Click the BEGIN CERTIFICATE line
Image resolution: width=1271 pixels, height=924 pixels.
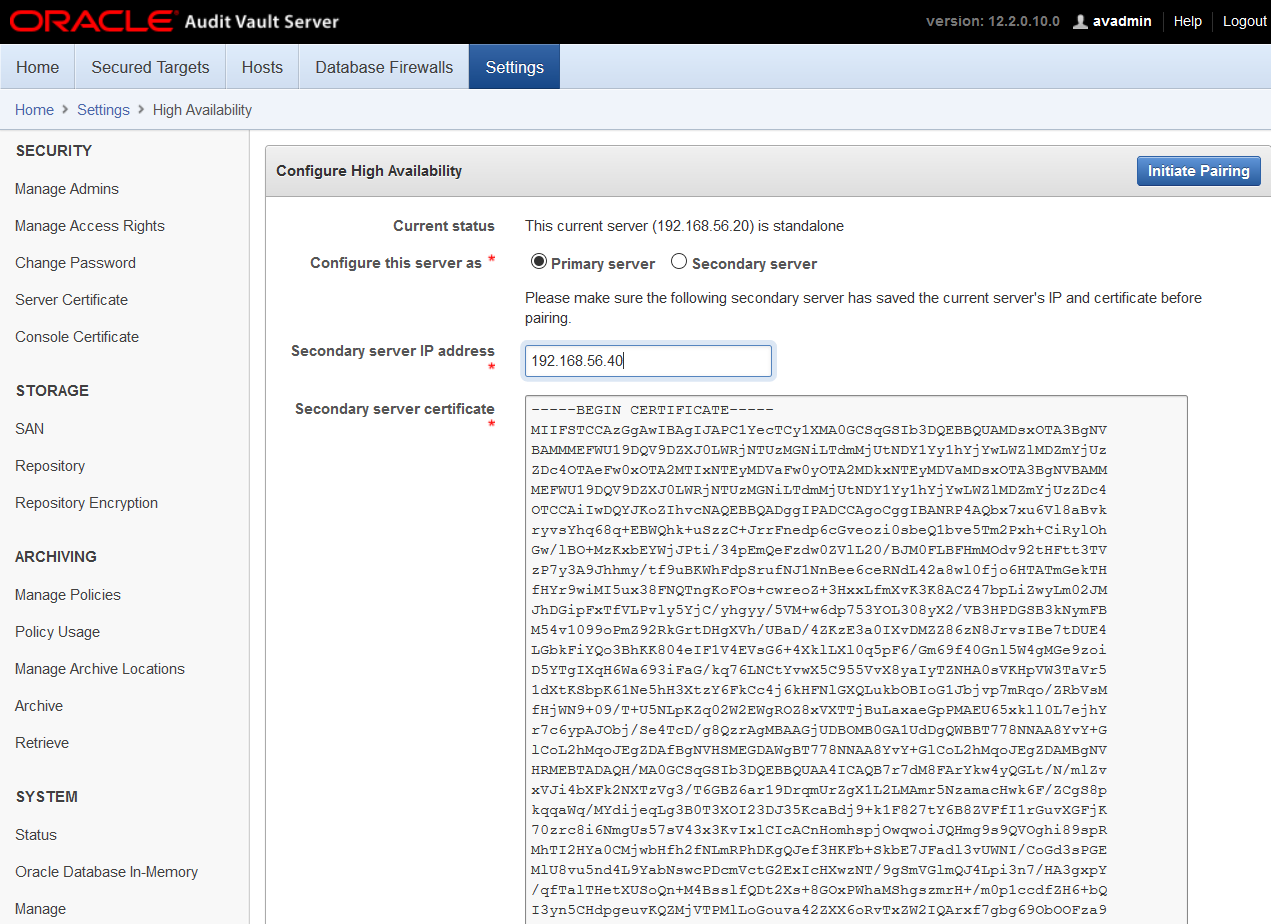pos(653,410)
